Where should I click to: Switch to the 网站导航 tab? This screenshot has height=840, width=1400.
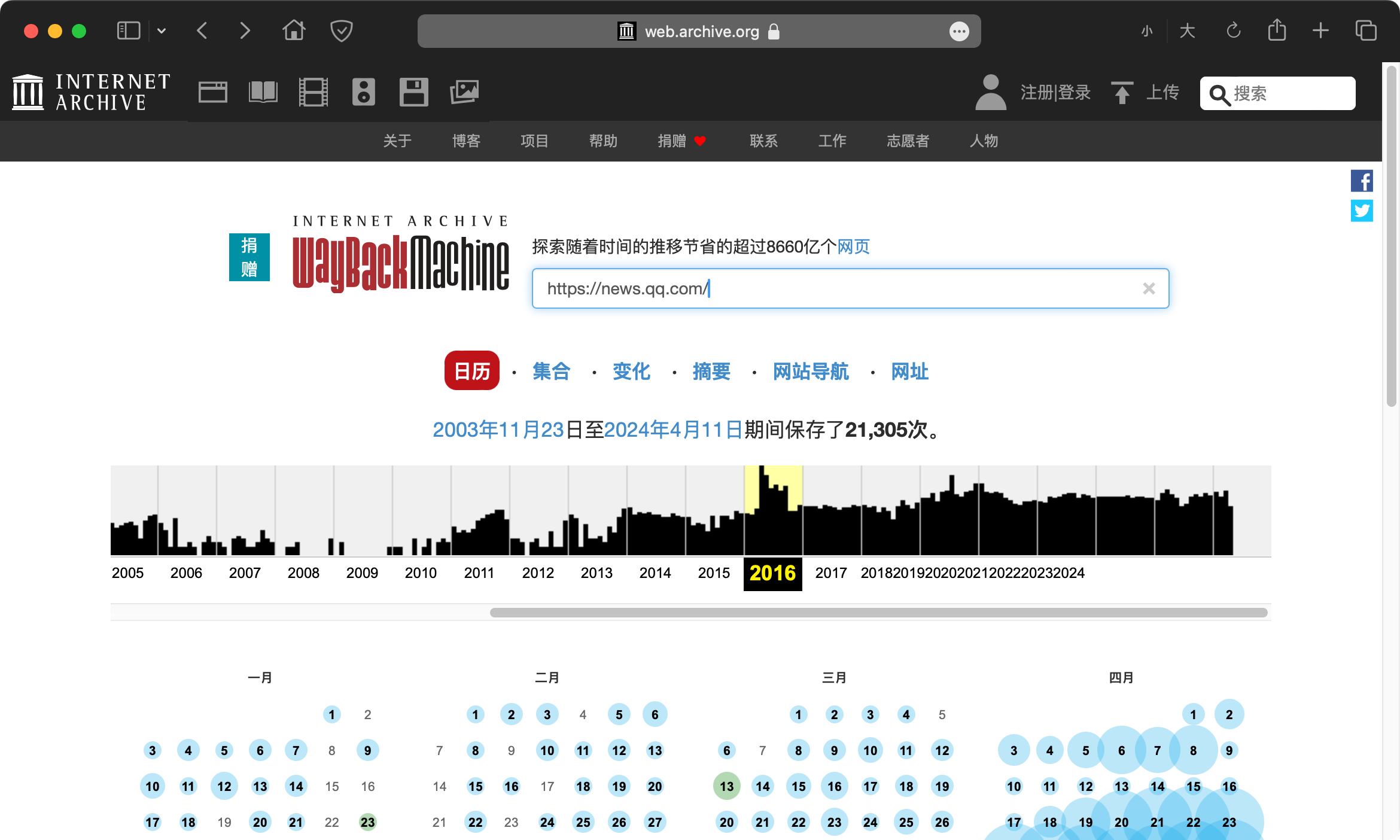811,372
